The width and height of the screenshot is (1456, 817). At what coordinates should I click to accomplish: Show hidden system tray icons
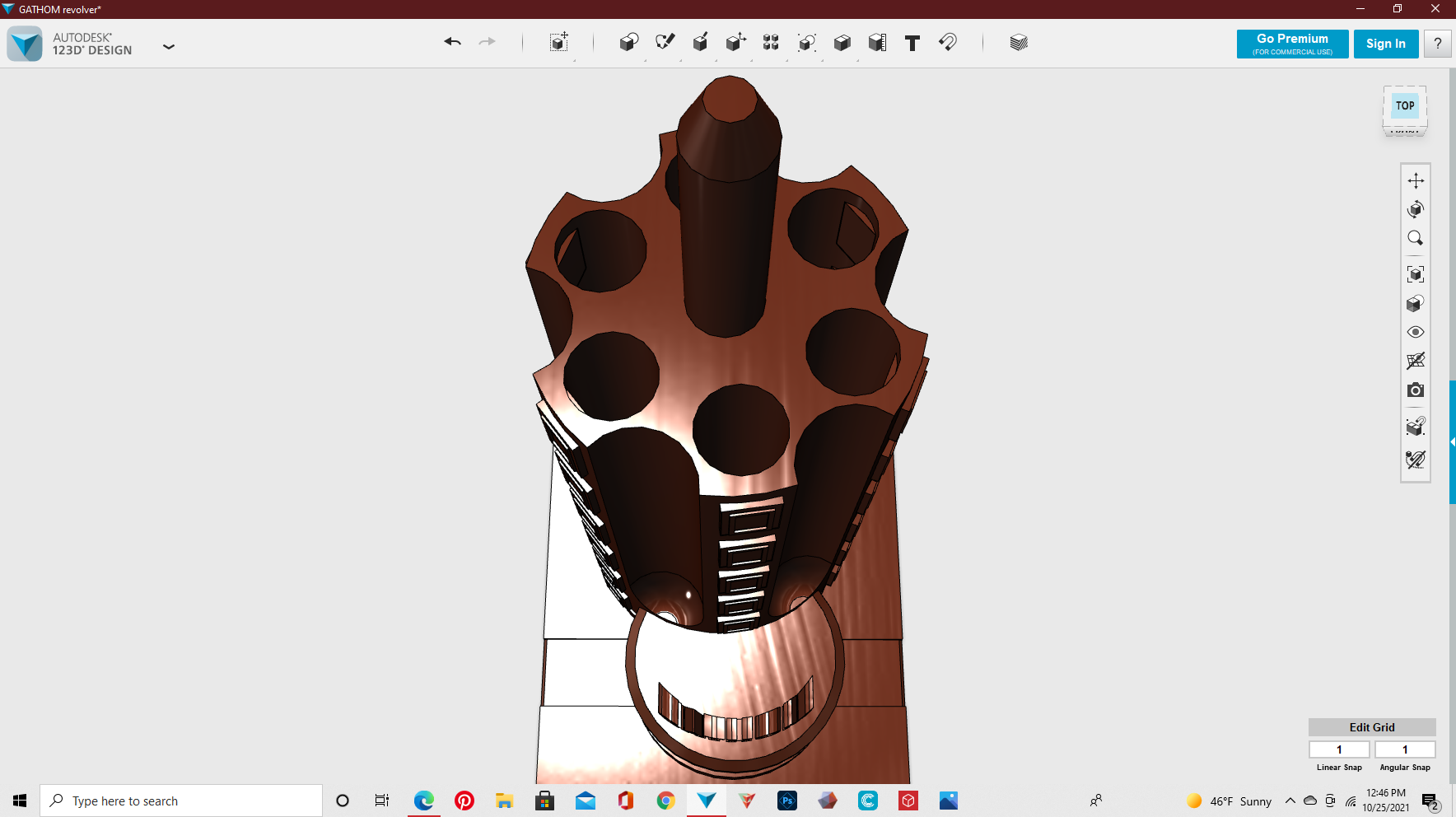click(1290, 801)
